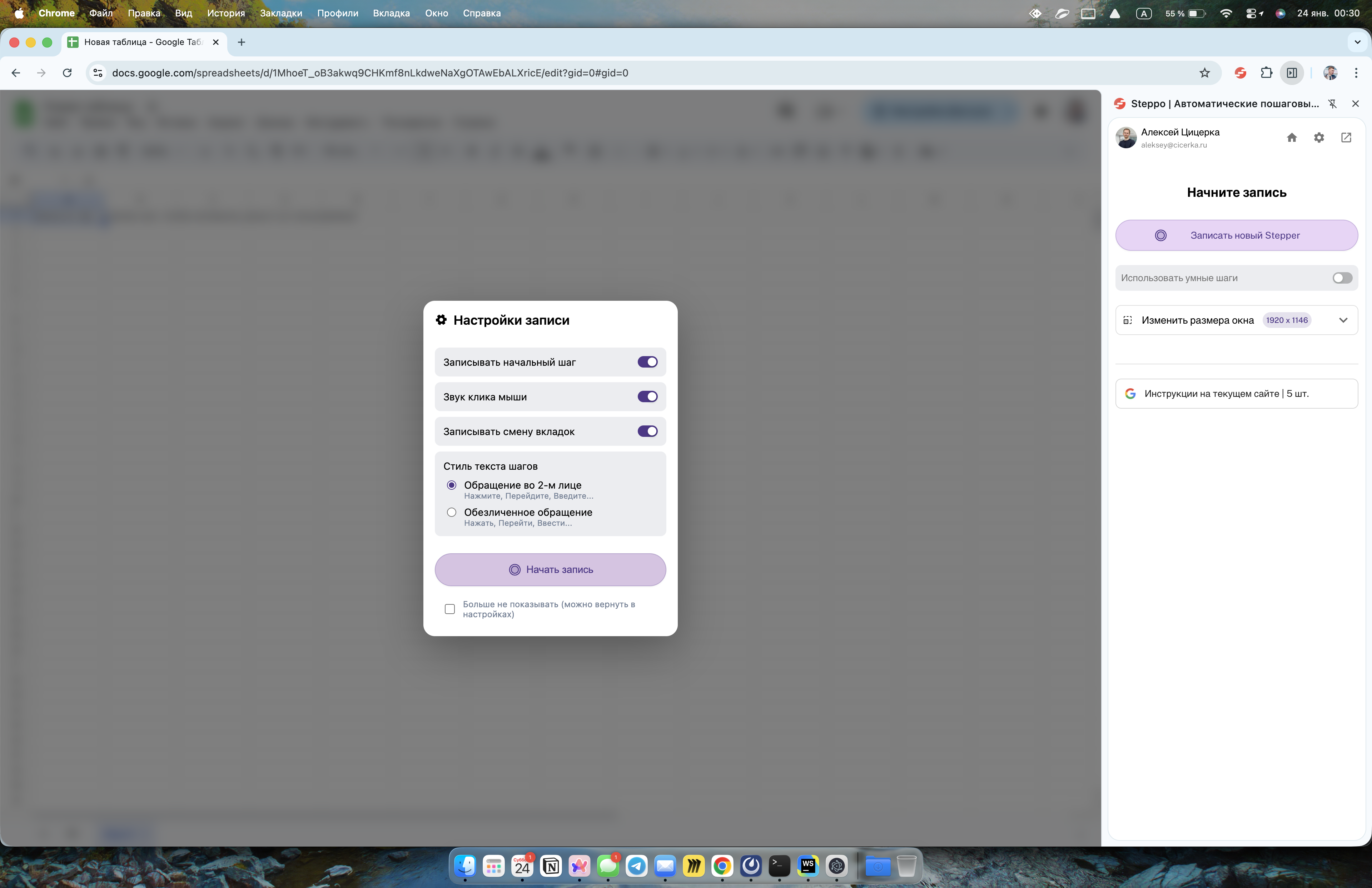Screen dimensions: 1372x888
Task: Open Steppo settings gear icon
Action: 1318,137
